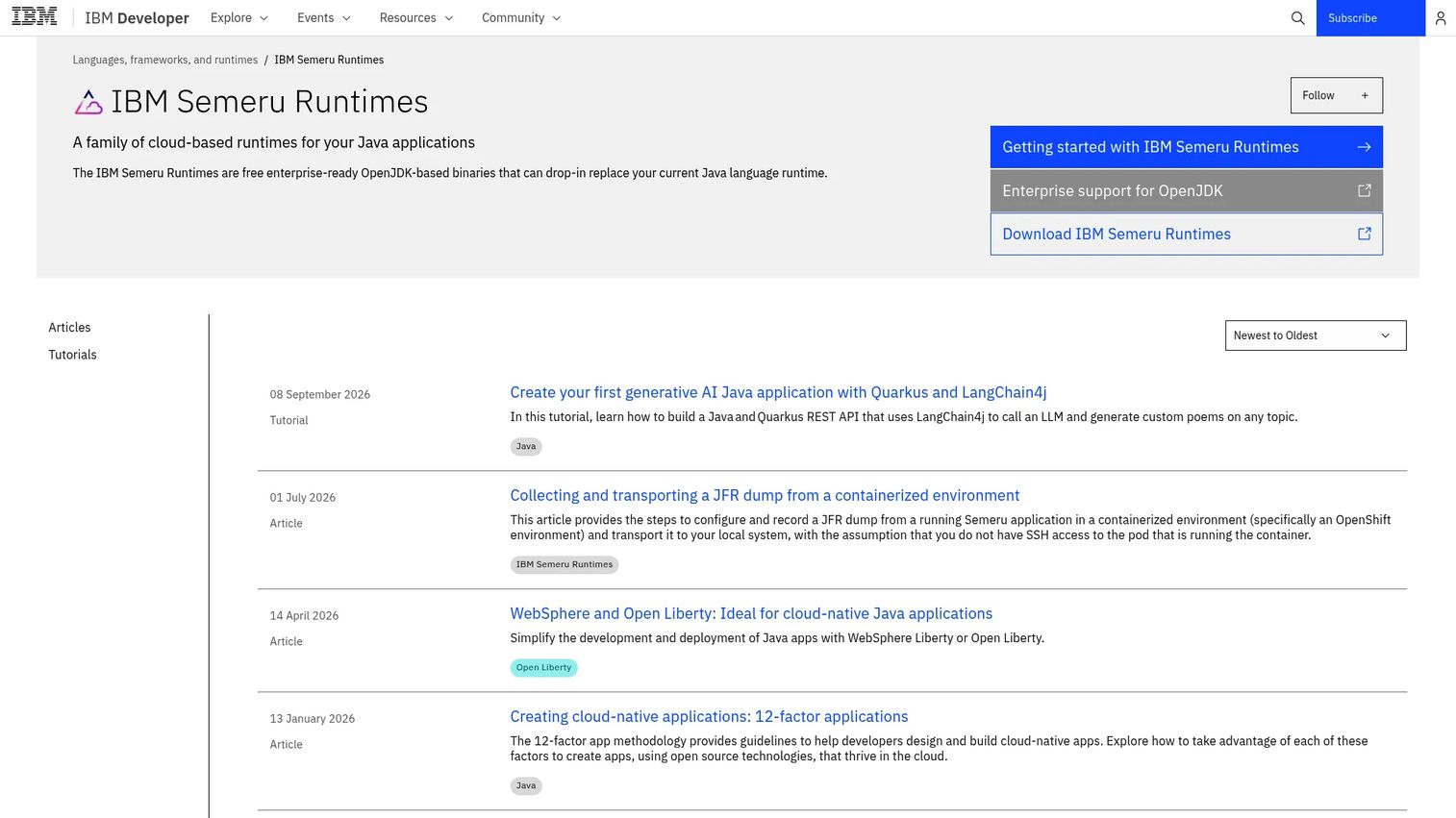Click external-link icon on Enterprise support
The height and width of the screenshot is (818, 1456).
pyautogui.click(x=1364, y=190)
